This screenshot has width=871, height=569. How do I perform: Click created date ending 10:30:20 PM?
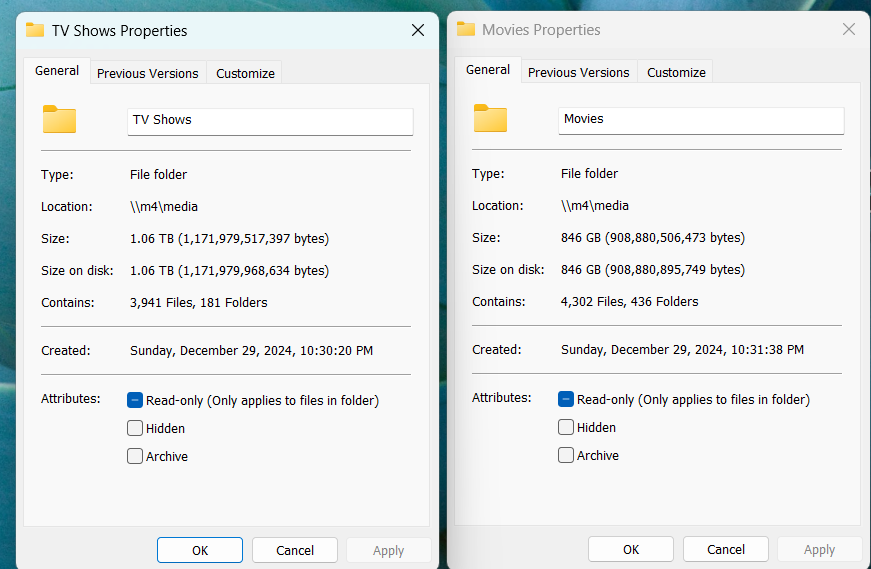coord(252,351)
